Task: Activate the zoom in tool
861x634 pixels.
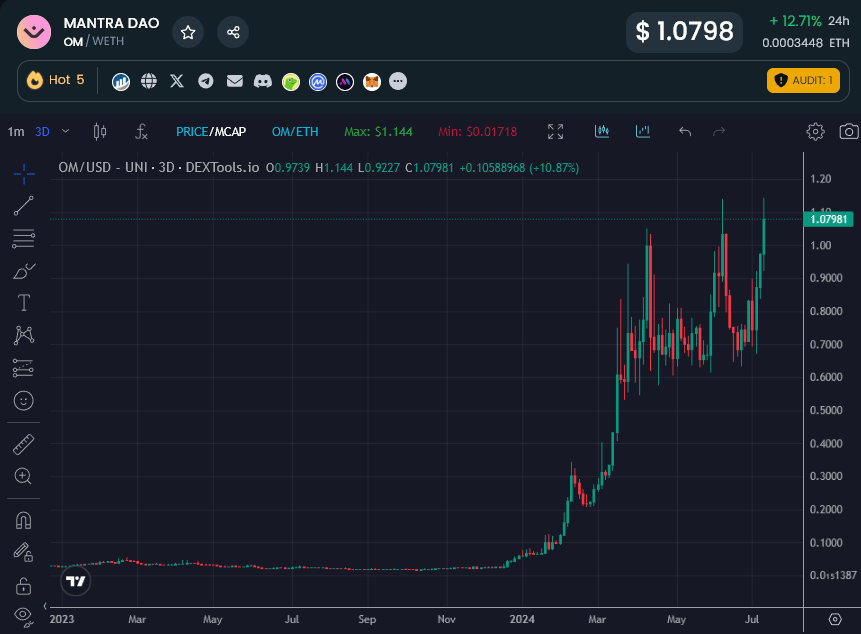Action: tap(23, 476)
